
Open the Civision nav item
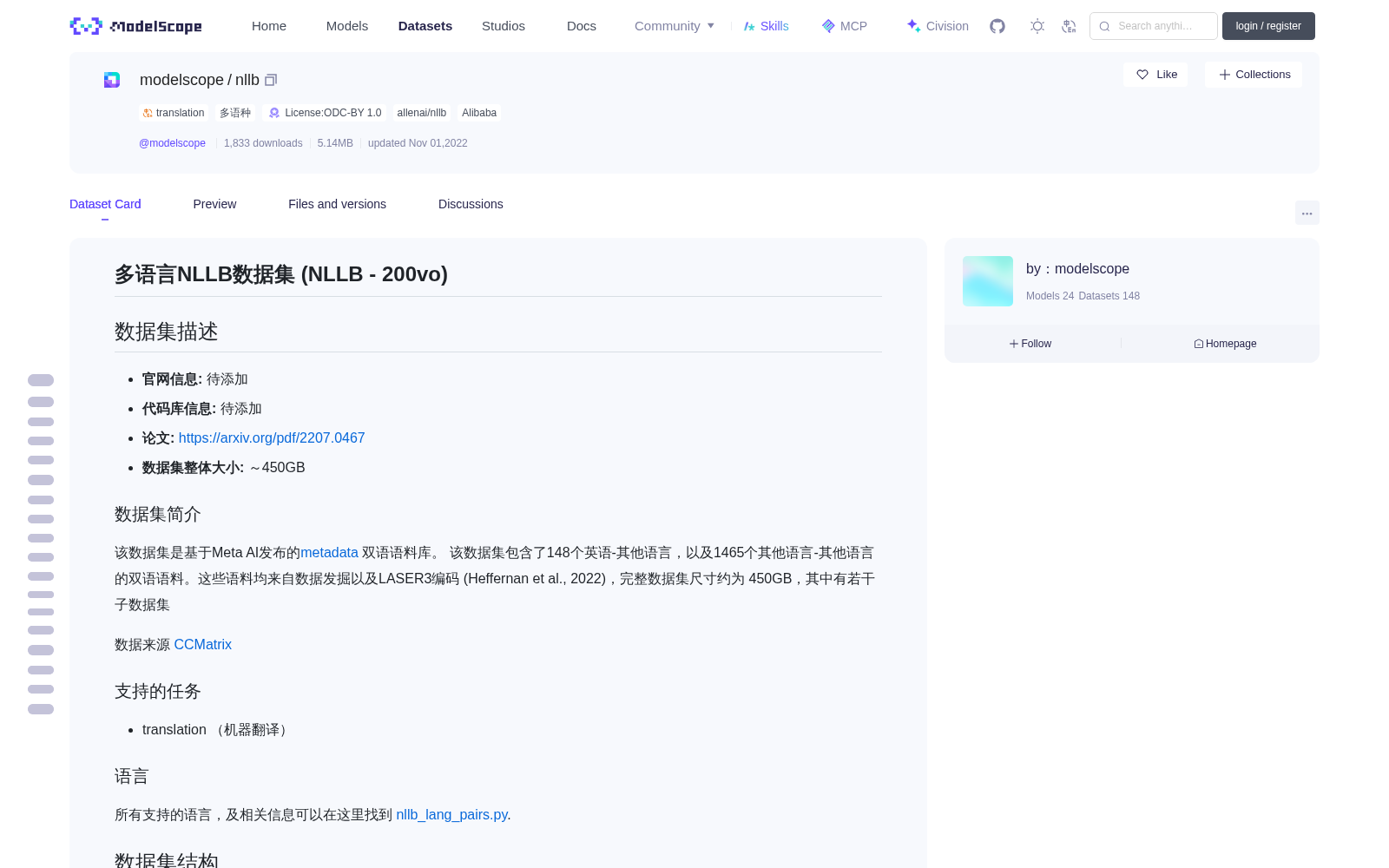point(938,26)
